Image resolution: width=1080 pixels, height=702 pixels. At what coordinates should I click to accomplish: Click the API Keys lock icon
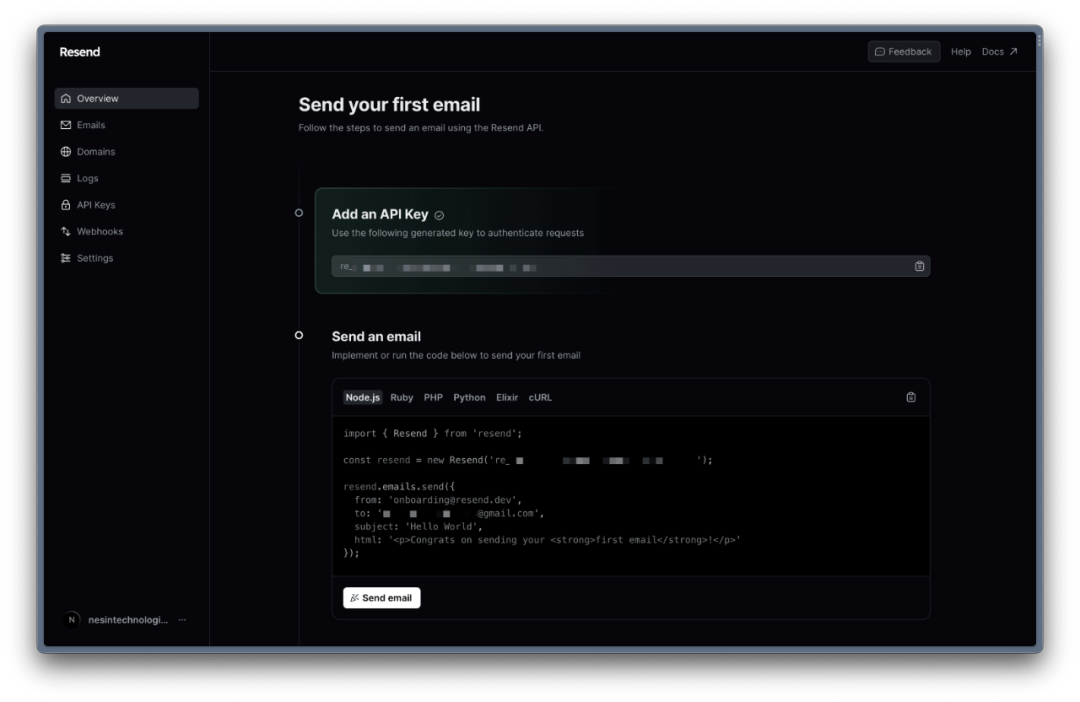[x=66, y=205]
